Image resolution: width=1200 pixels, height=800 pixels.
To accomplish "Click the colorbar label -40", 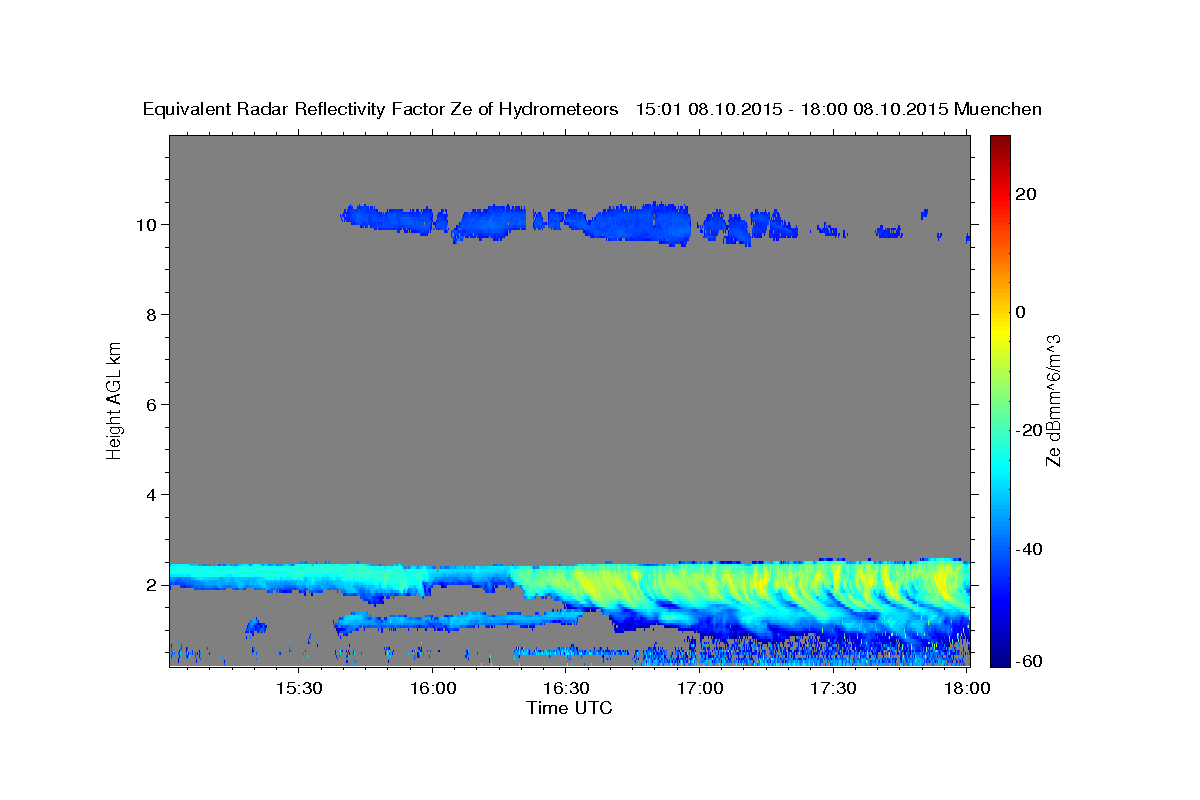I will point(1030,549).
